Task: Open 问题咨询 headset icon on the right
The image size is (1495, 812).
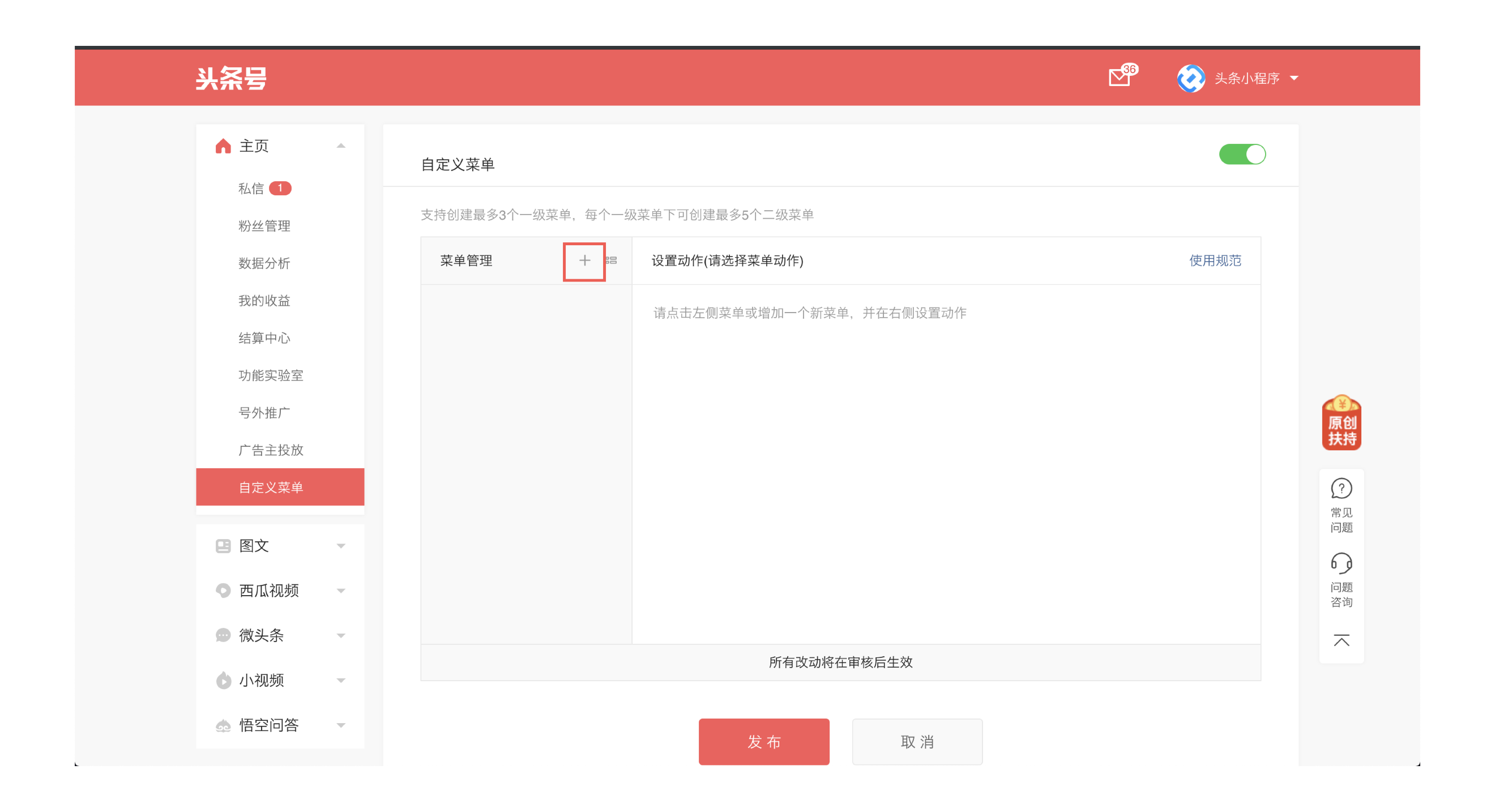Action: (1341, 563)
